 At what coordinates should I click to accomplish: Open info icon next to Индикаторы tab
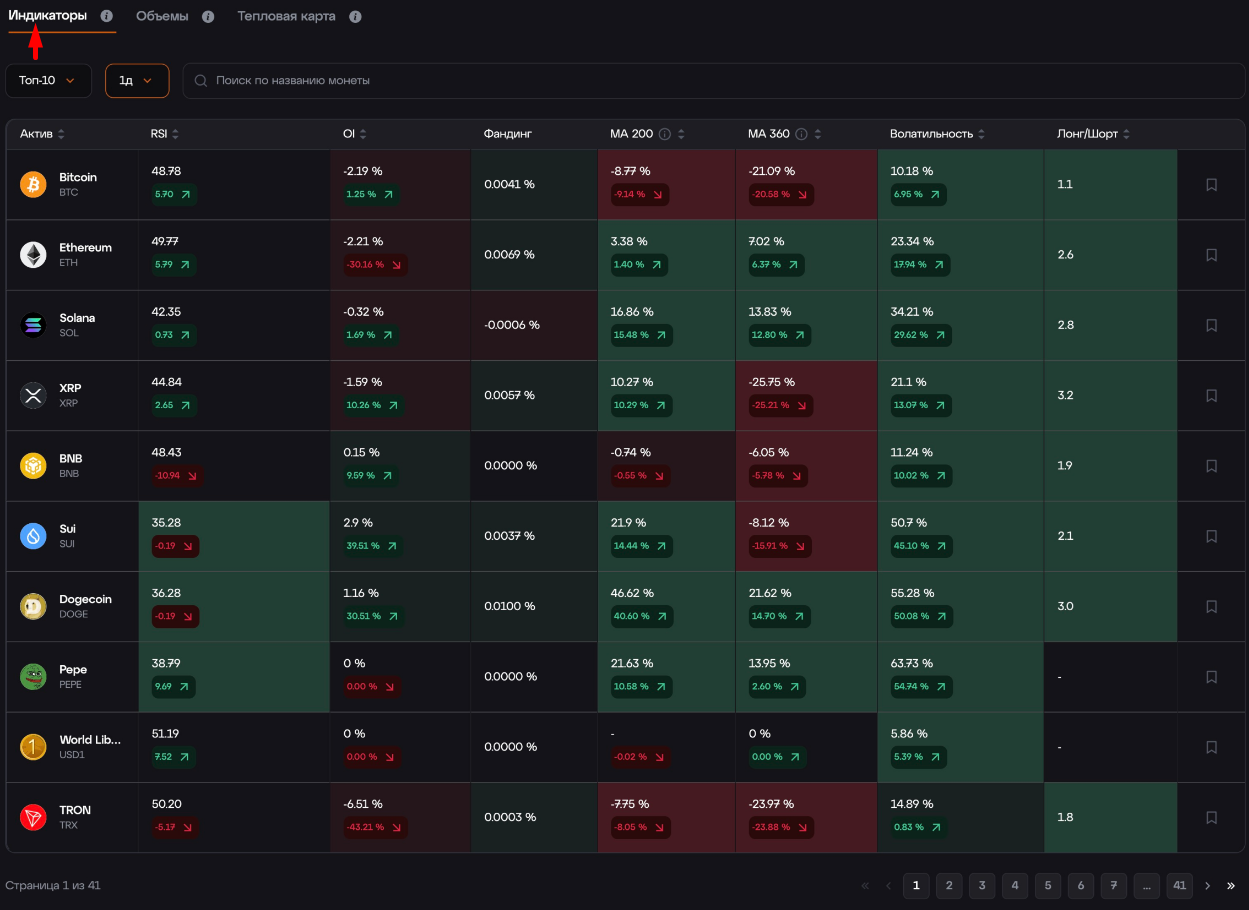click(x=107, y=16)
